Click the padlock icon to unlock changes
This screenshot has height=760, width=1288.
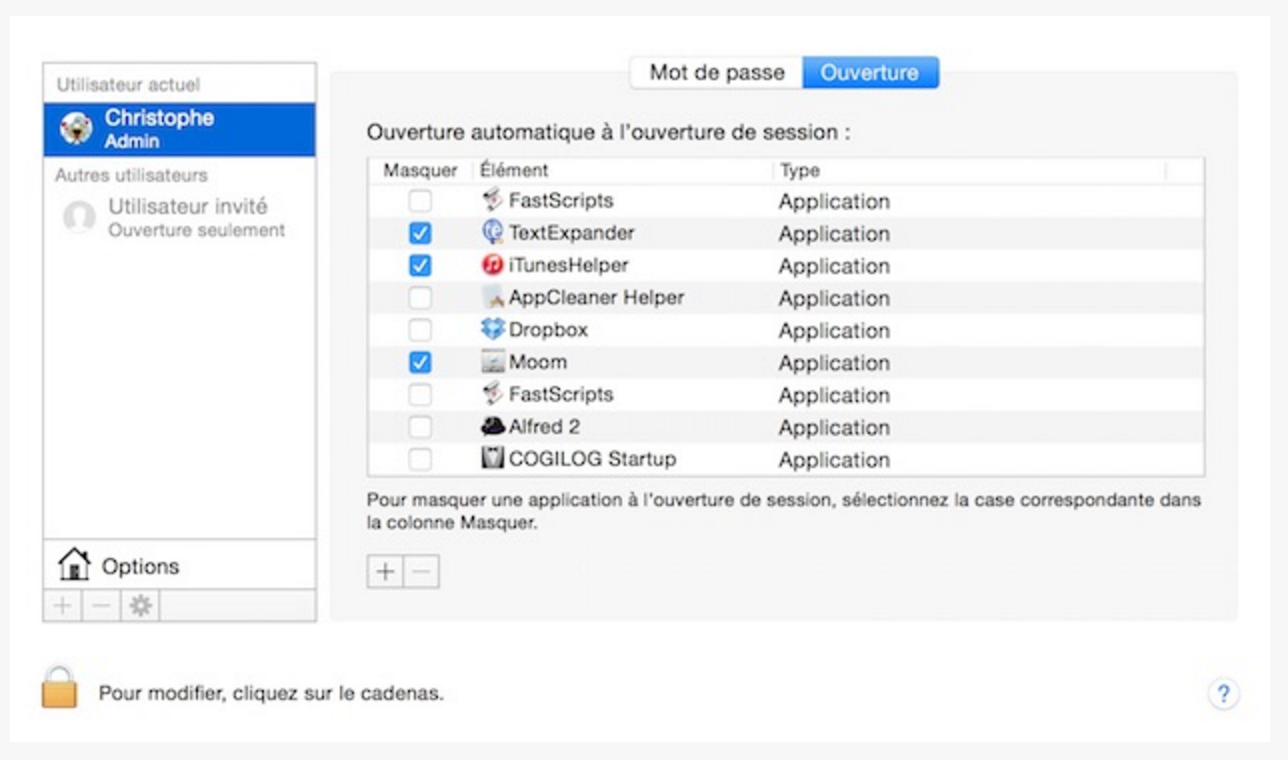pyautogui.click(x=59, y=688)
